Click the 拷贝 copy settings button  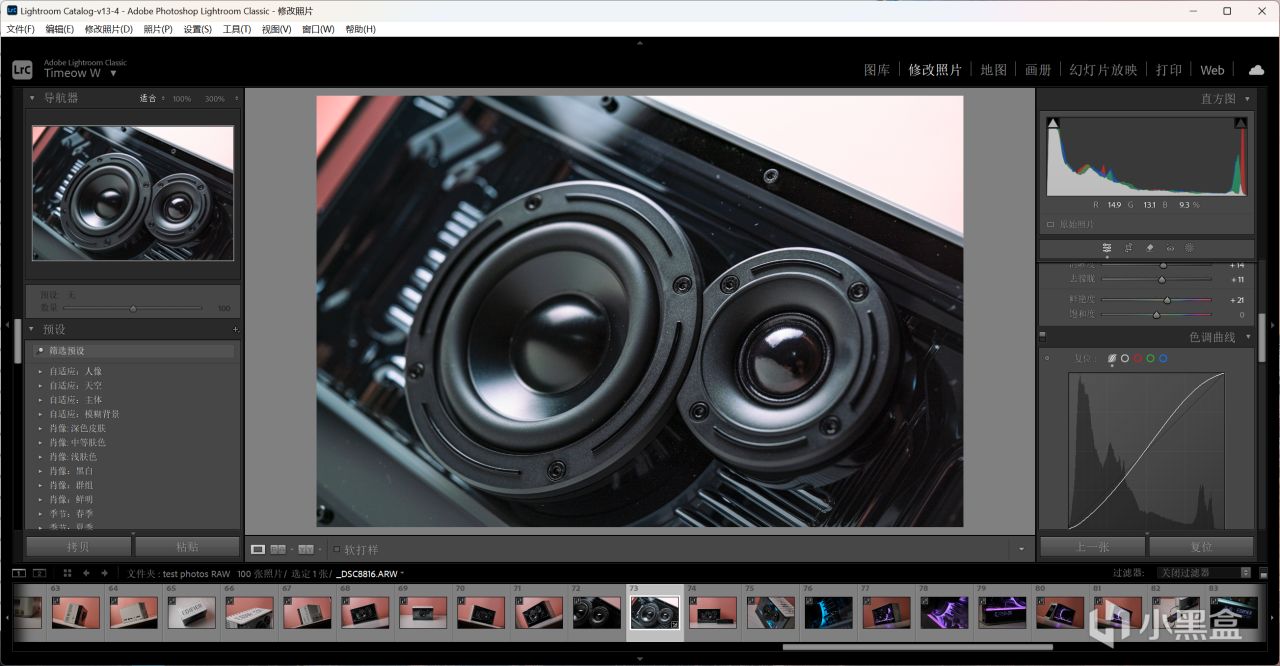(x=78, y=547)
